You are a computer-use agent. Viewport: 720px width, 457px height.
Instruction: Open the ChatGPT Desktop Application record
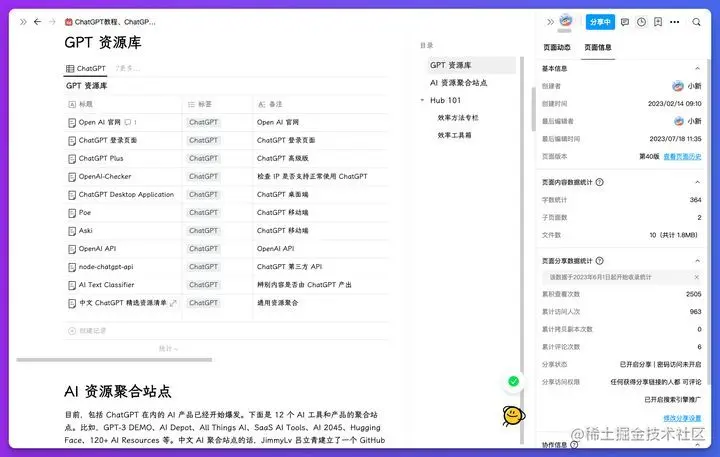pyautogui.click(x=126, y=195)
